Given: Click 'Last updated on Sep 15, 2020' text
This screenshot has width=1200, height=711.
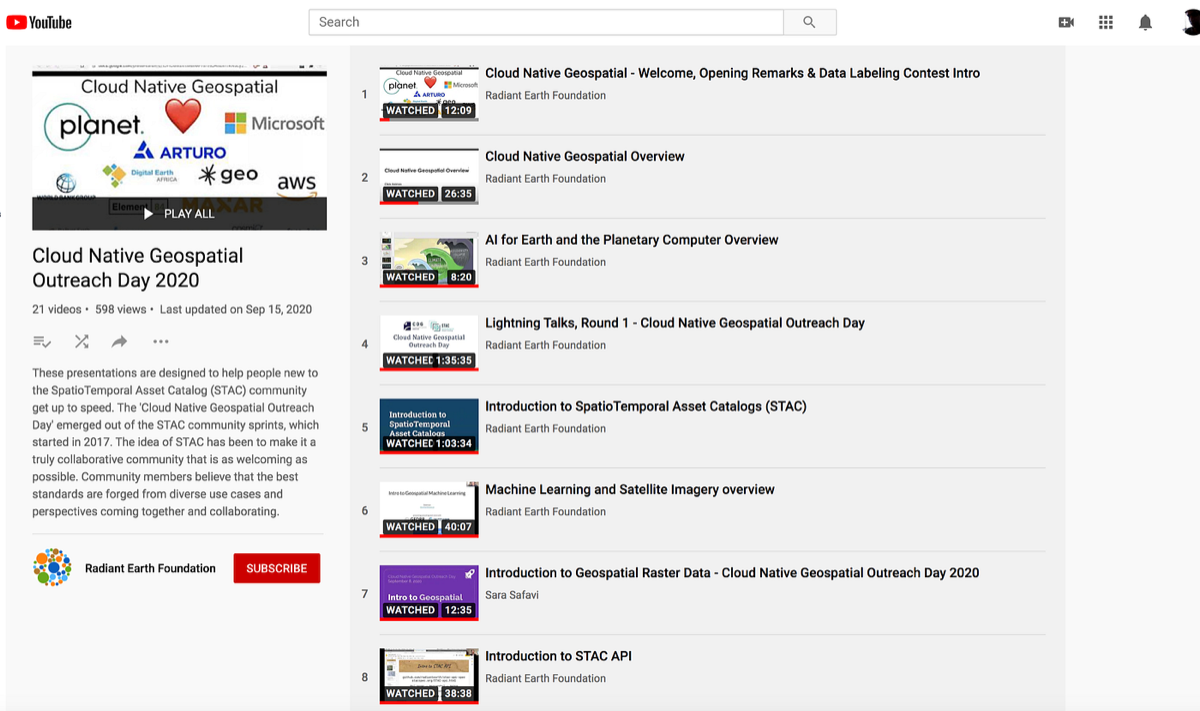Looking at the screenshot, I should (x=236, y=310).
